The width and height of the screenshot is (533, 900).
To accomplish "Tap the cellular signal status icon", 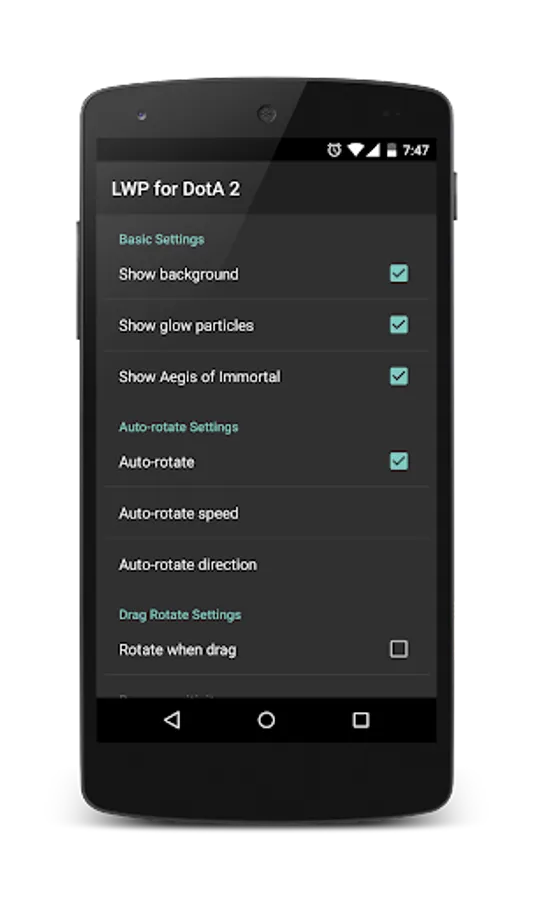I will [x=373, y=150].
